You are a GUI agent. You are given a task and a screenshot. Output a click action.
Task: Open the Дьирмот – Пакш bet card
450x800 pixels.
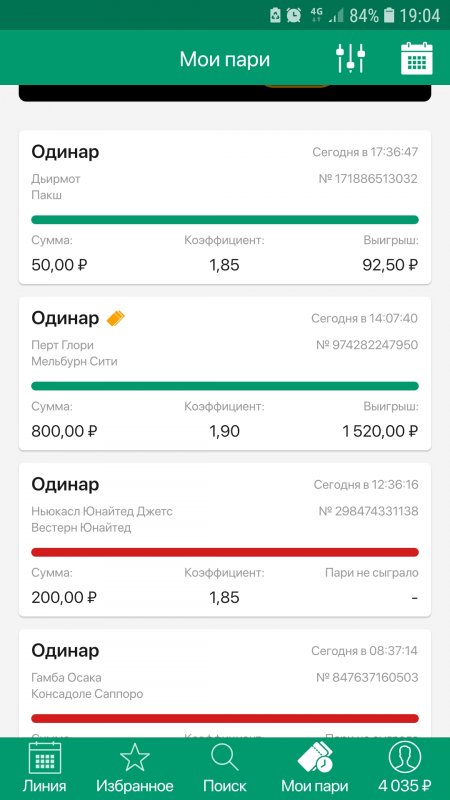(225, 207)
